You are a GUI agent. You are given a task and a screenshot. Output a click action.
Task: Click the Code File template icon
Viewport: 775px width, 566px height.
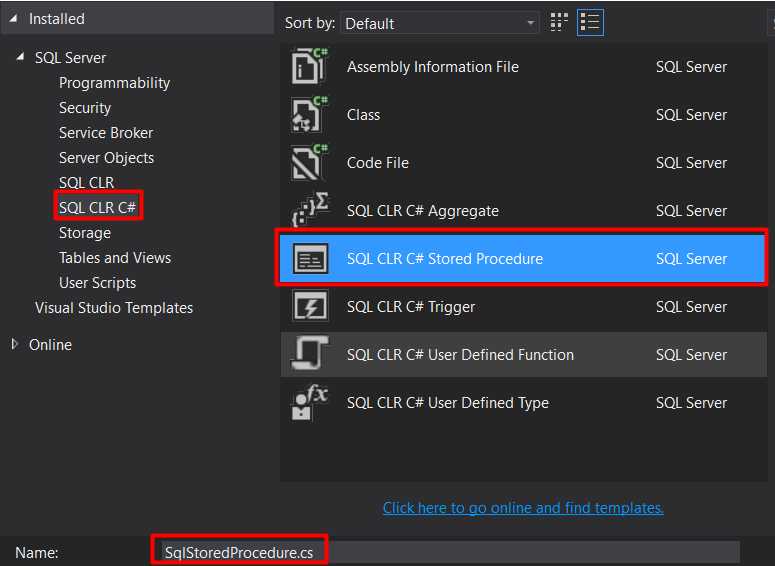tap(310, 162)
